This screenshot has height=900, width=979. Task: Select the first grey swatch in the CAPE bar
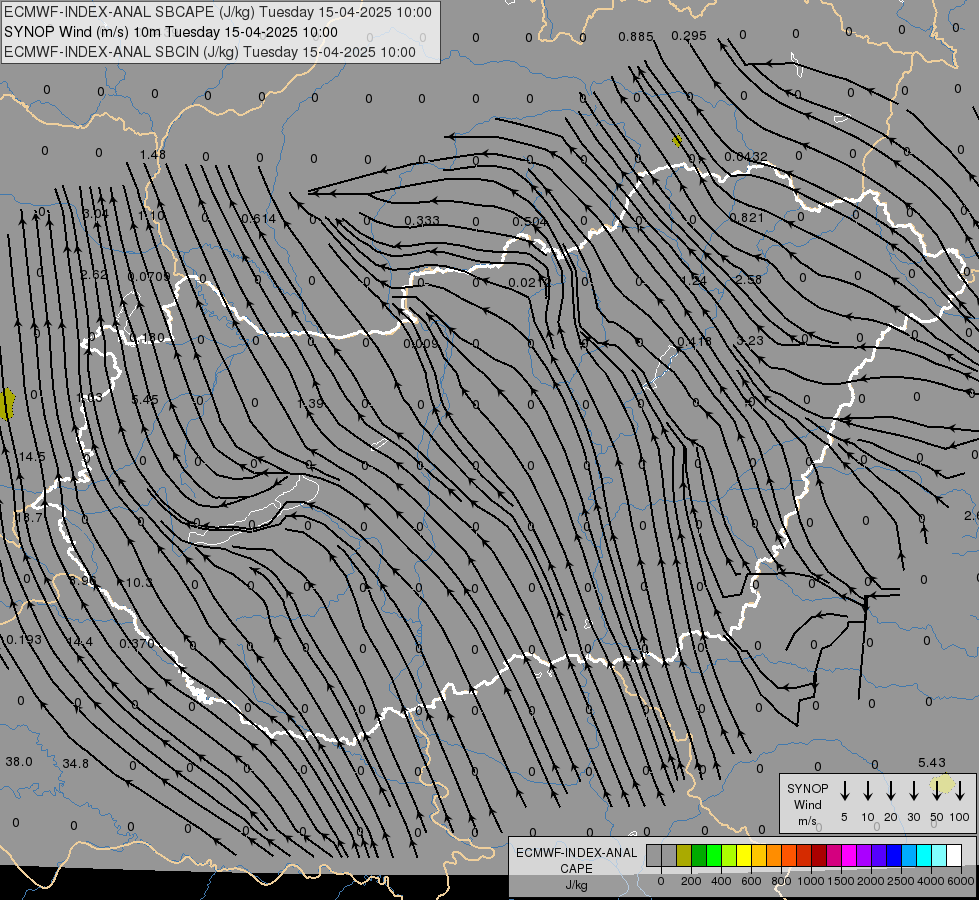pyautogui.click(x=654, y=855)
